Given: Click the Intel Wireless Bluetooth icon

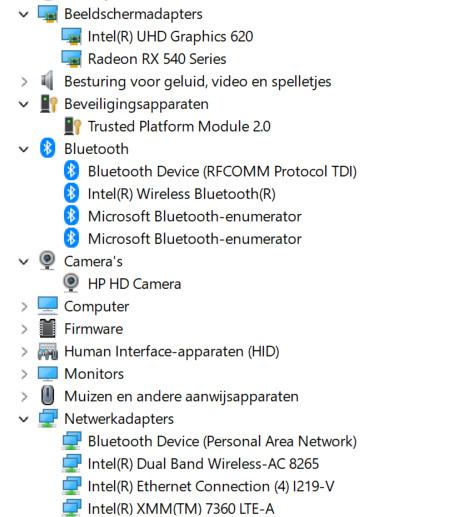Looking at the screenshot, I should [71, 194].
